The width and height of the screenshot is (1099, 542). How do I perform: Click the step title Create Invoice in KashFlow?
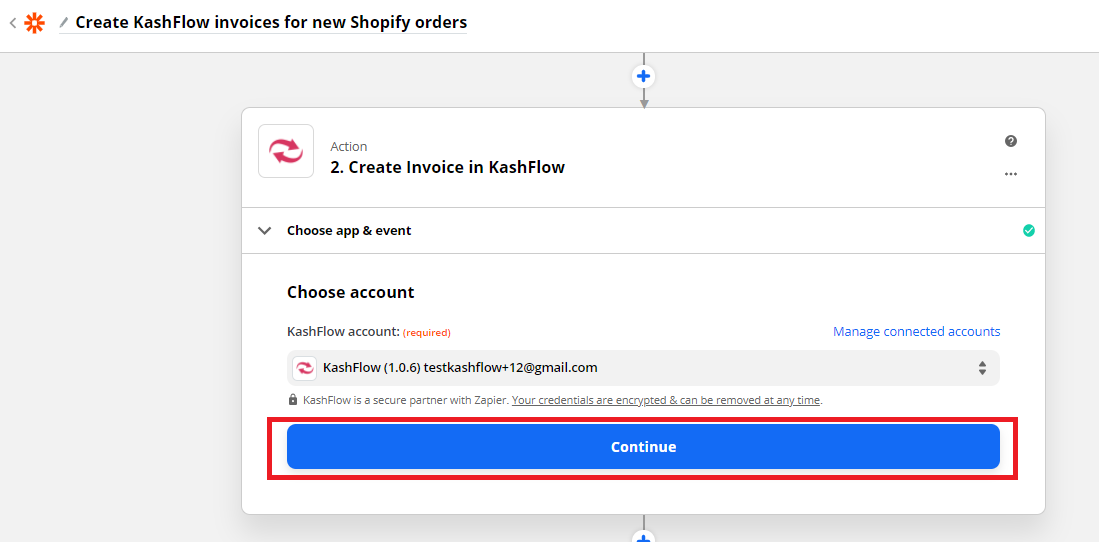[447, 168]
